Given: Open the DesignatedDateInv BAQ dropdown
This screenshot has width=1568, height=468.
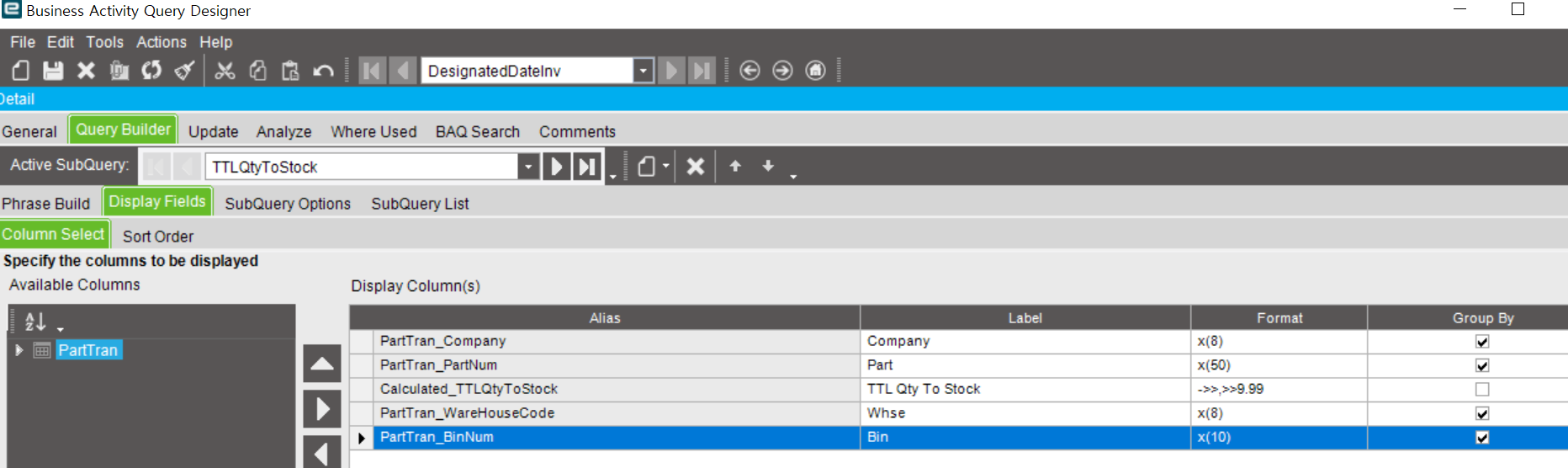Looking at the screenshot, I should [644, 71].
